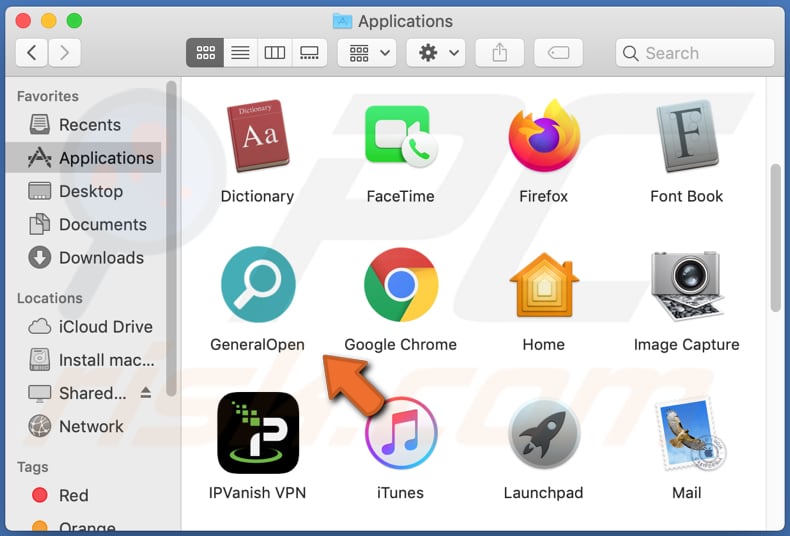Filter by the Red tag
The height and width of the screenshot is (536, 790).
[x=83, y=495]
